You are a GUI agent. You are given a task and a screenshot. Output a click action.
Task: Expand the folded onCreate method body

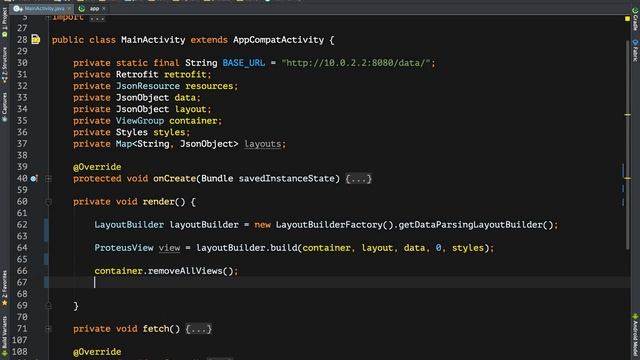coord(358,179)
